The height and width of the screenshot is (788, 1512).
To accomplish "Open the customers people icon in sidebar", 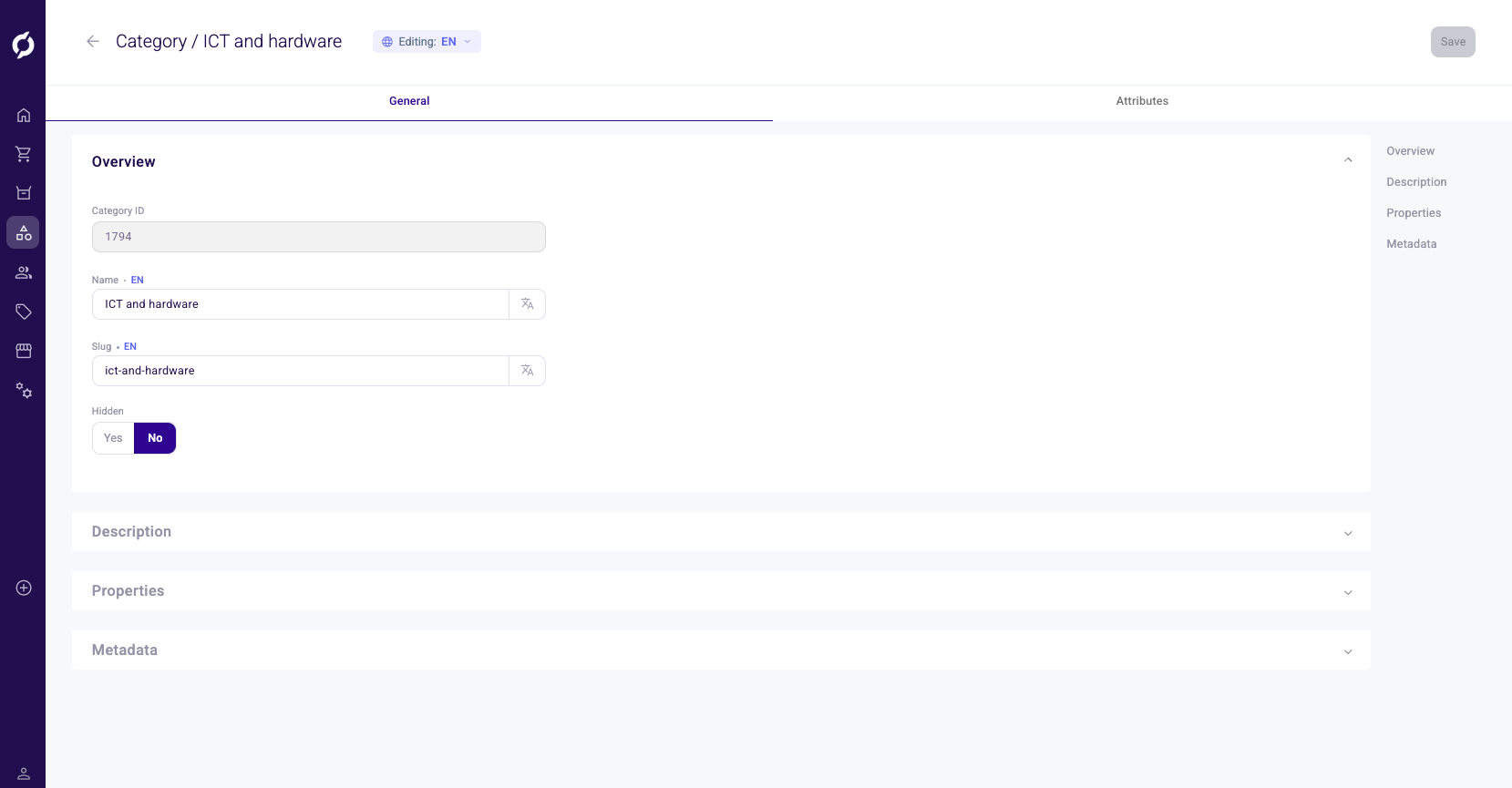I will click(x=24, y=272).
